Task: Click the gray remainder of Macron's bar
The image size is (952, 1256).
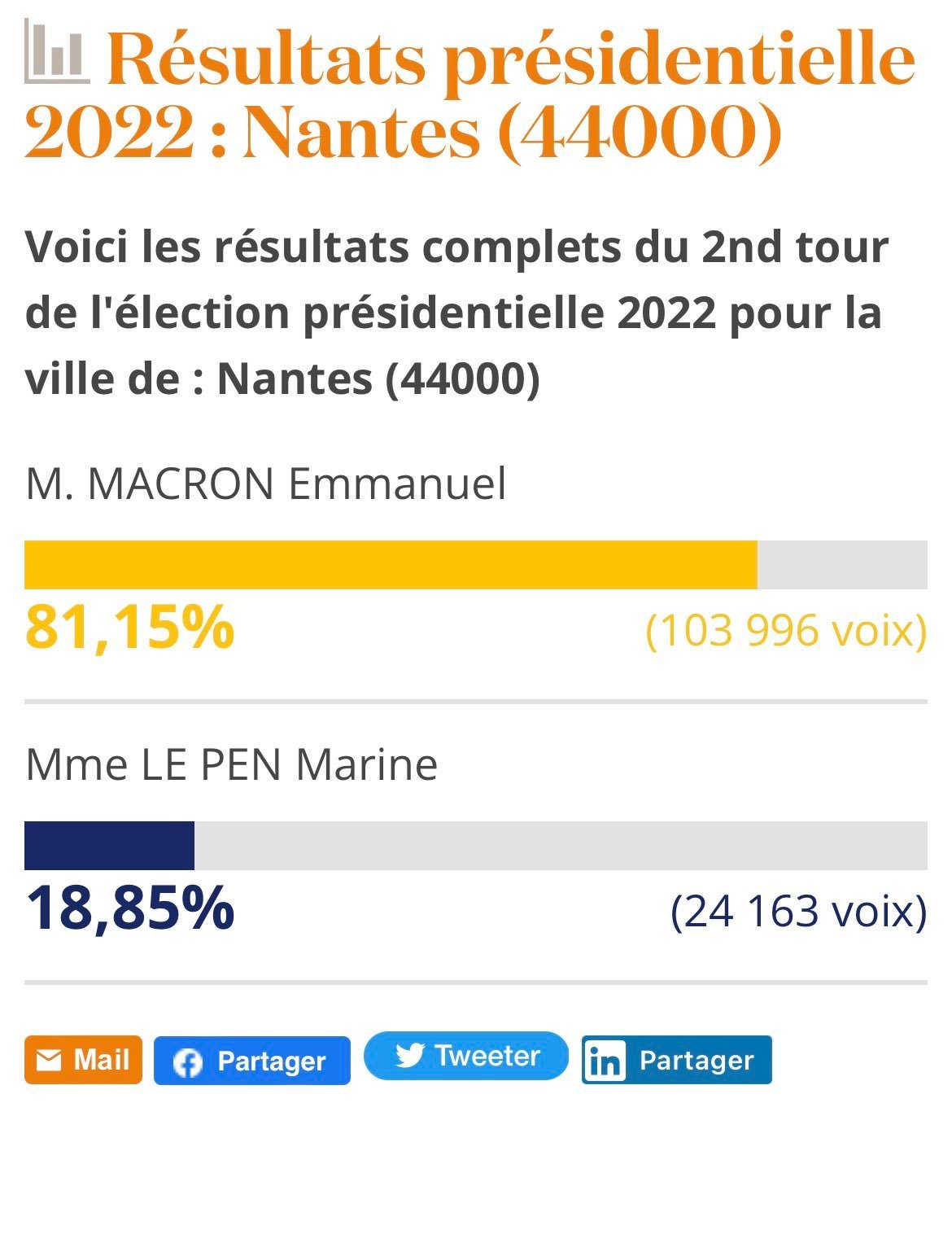Action: tap(842, 565)
